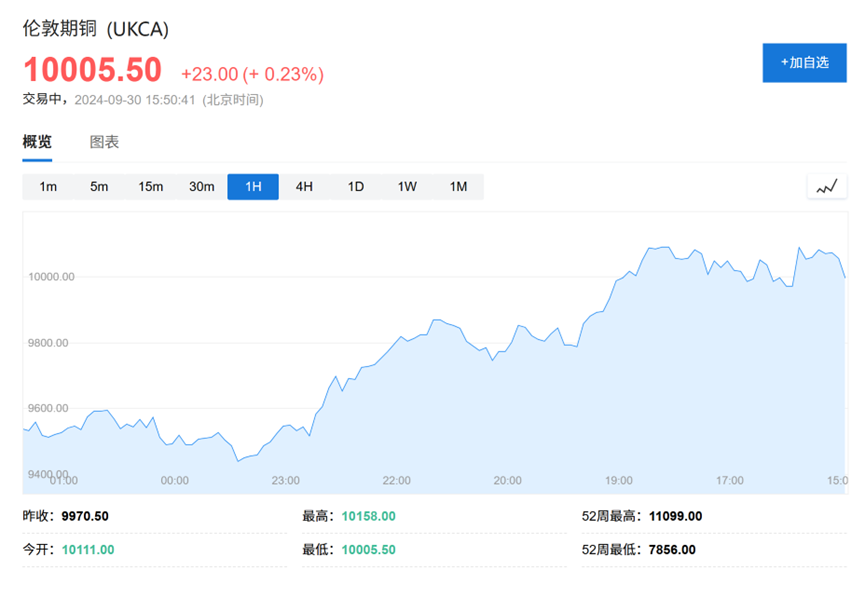This screenshot has width=865, height=598.
Task: Show the 1D daily chart
Action: pos(356,186)
